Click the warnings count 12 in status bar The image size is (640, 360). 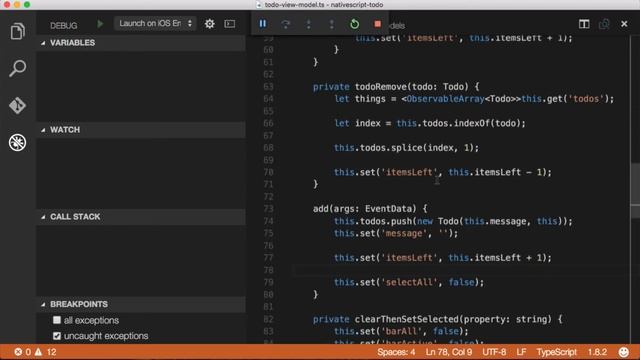tap(46, 352)
